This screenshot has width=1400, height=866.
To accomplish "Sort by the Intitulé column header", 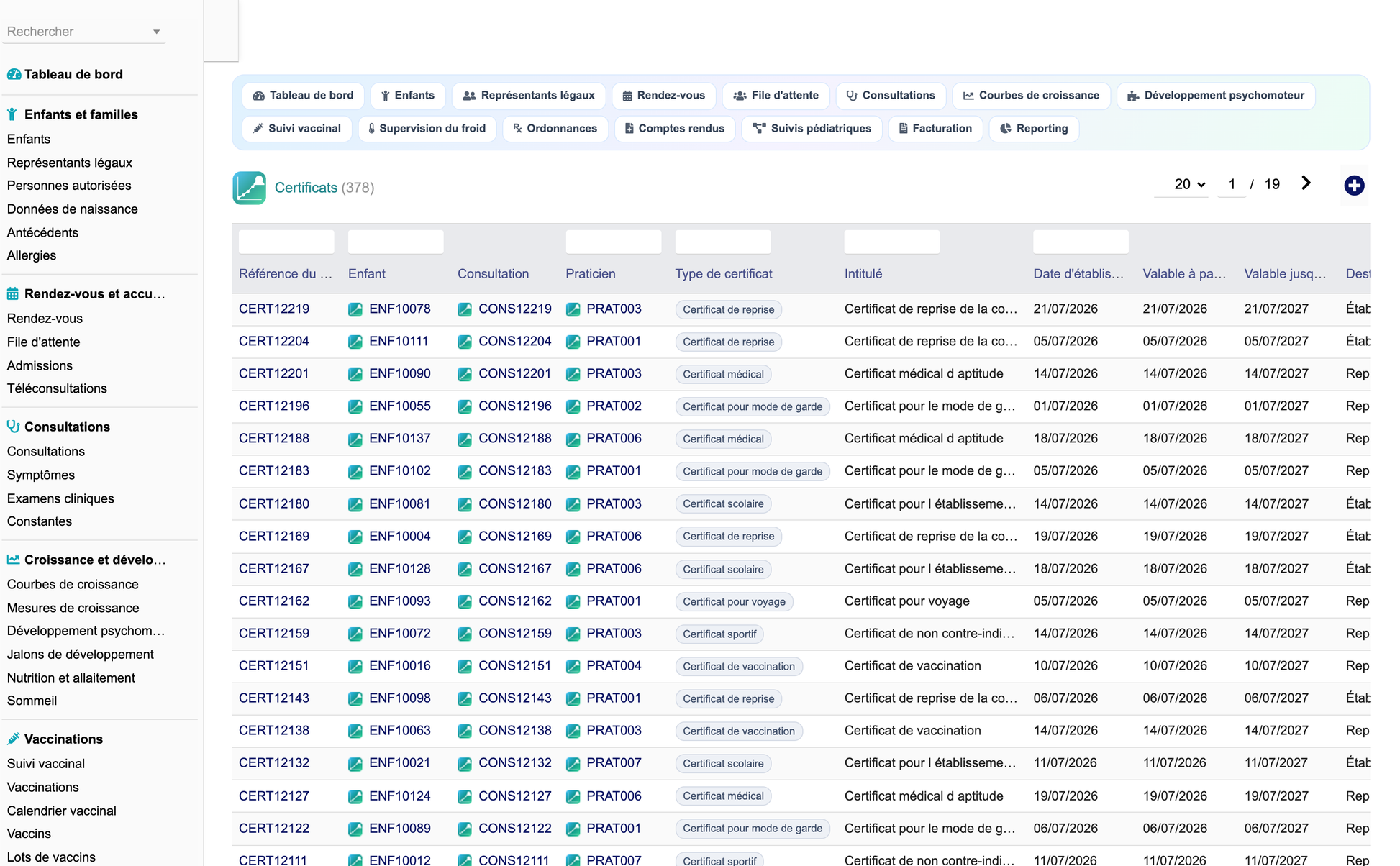I will click(x=863, y=274).
